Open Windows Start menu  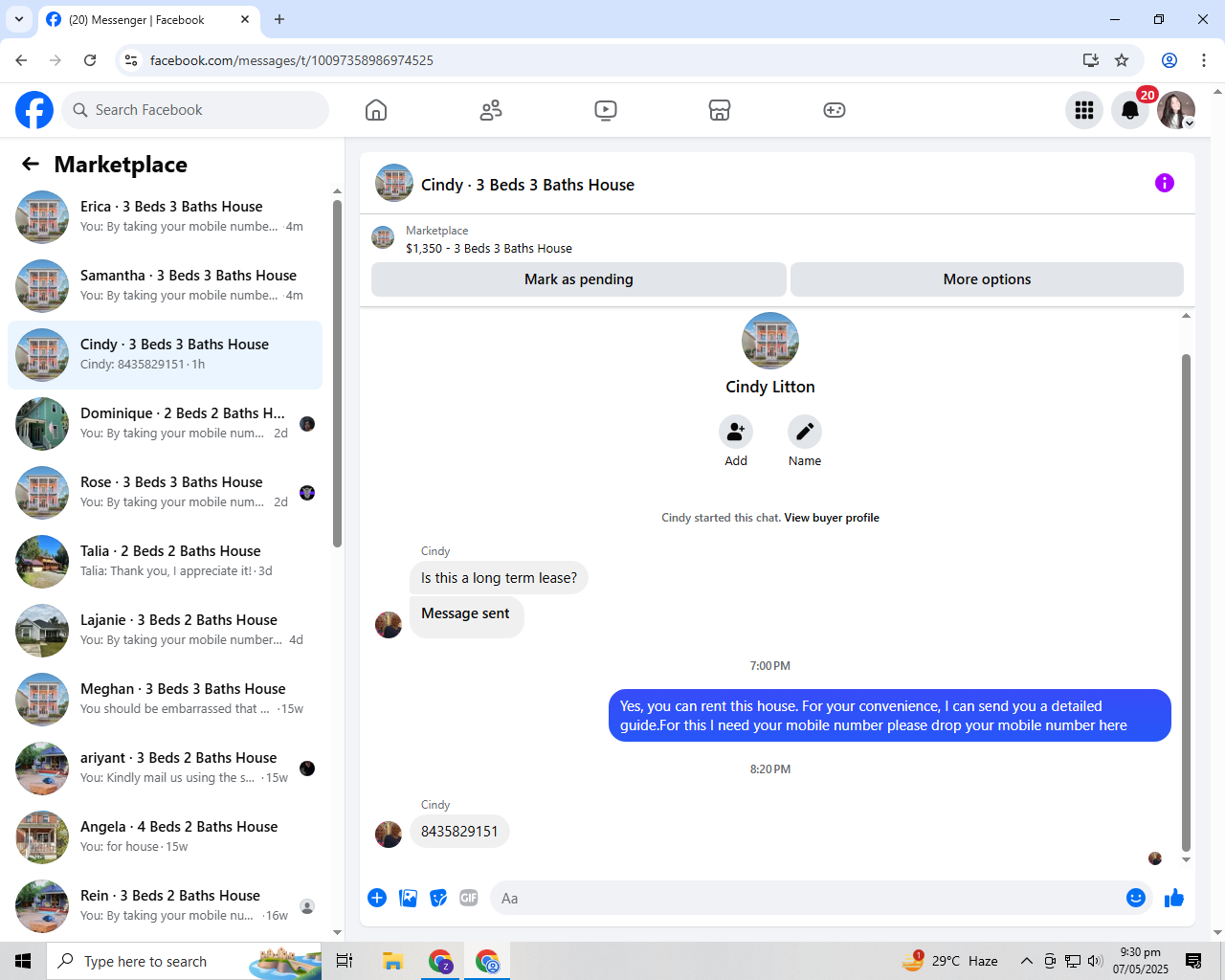[23, 961]
